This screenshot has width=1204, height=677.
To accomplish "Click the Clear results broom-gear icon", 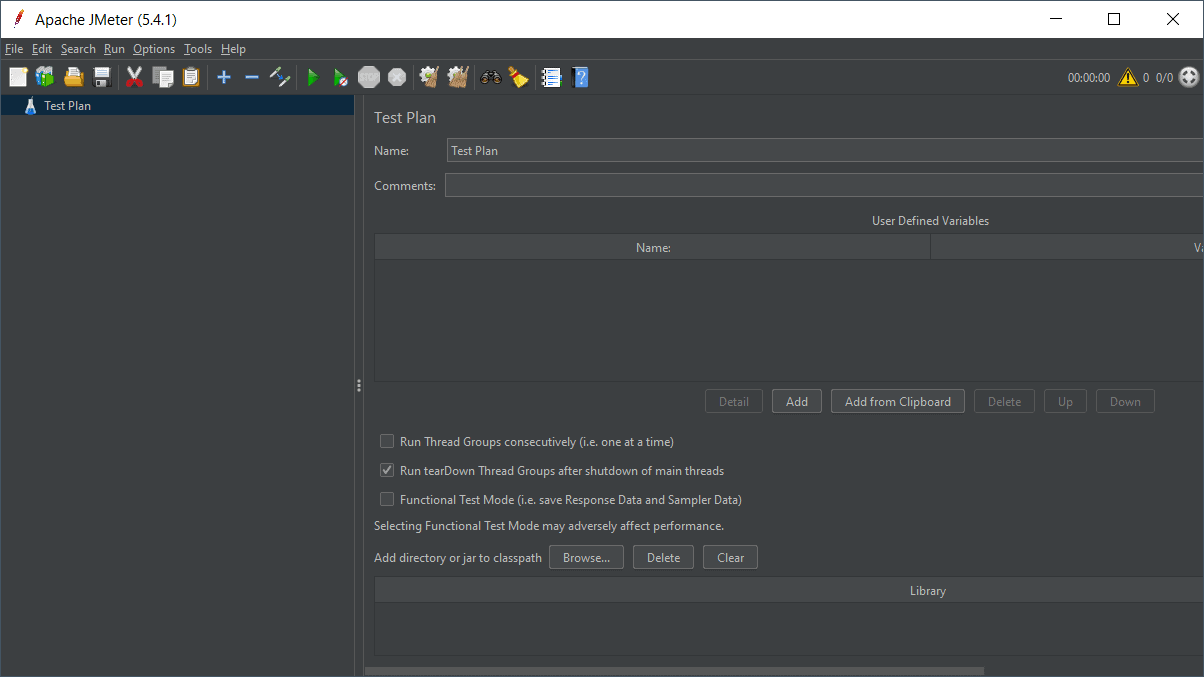I will click(429, 77).
